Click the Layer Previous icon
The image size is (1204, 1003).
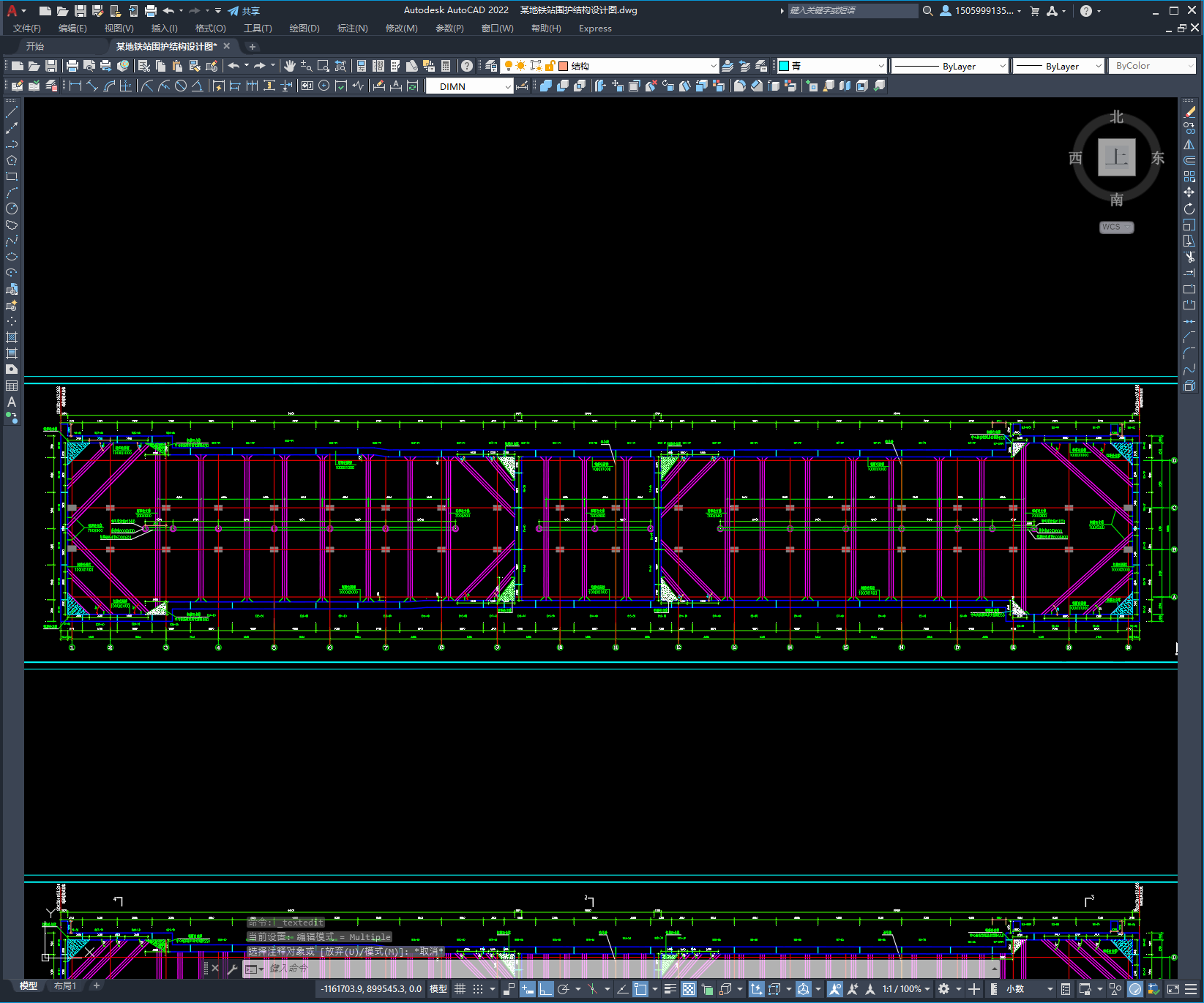(744, 66)
